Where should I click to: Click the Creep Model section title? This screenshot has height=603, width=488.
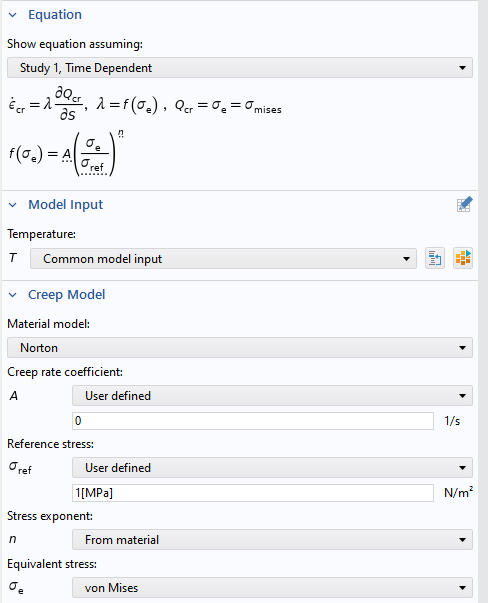pyautogui.click(x=67, y=295)
